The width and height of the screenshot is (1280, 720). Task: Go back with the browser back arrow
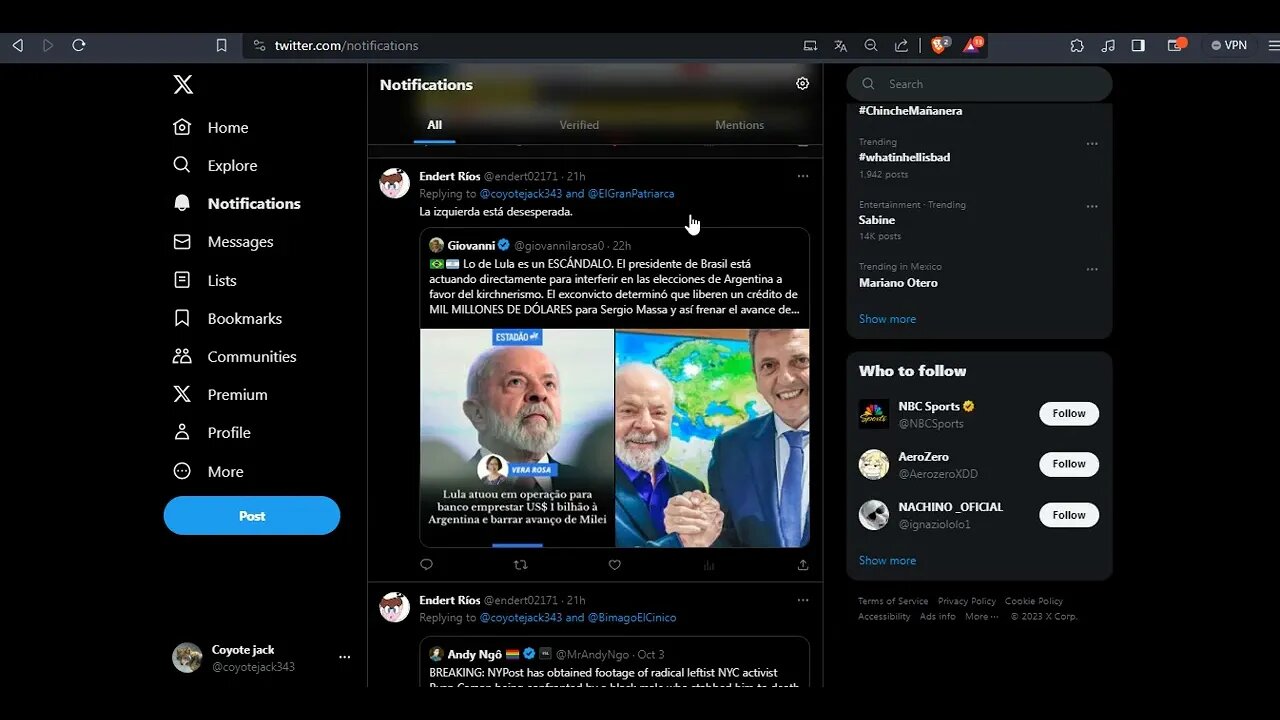pyautogui.click(x=17, y=45)
